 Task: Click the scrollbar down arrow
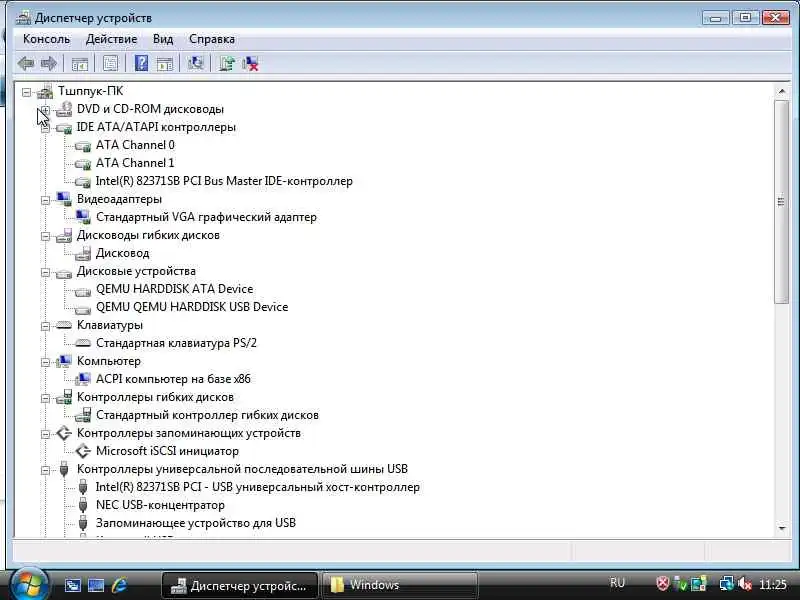[782, 529]
